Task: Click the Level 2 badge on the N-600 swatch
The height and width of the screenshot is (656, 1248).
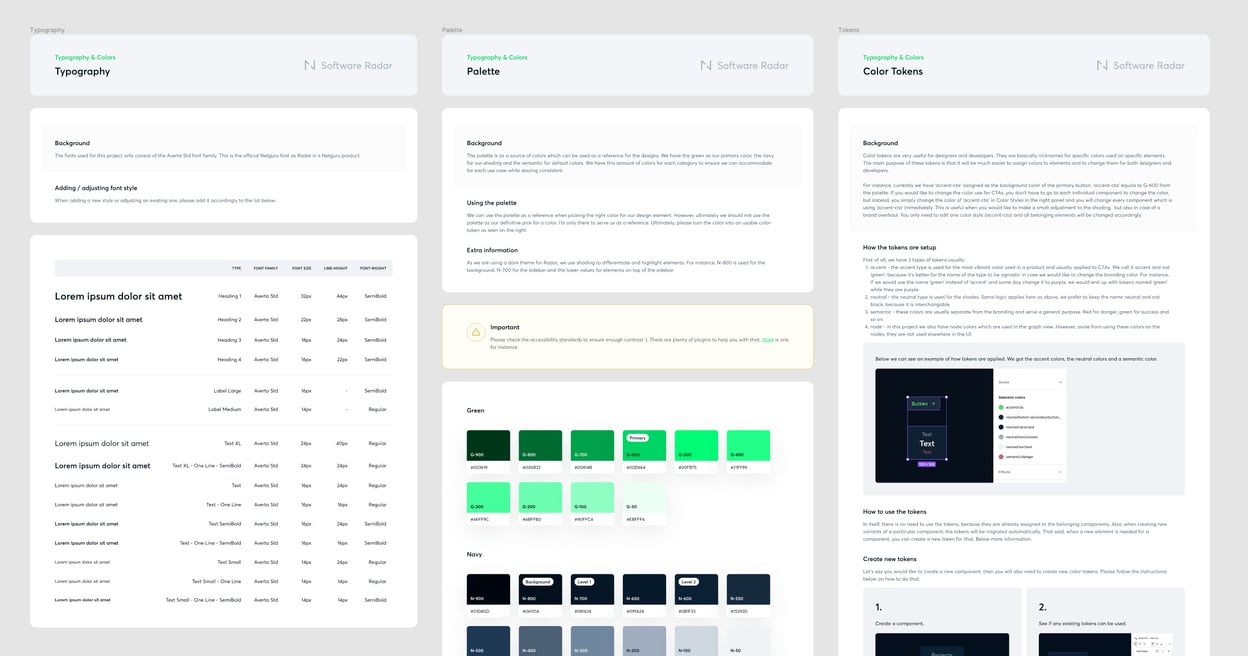Action: pyautogui.click(x=687, y=582)
